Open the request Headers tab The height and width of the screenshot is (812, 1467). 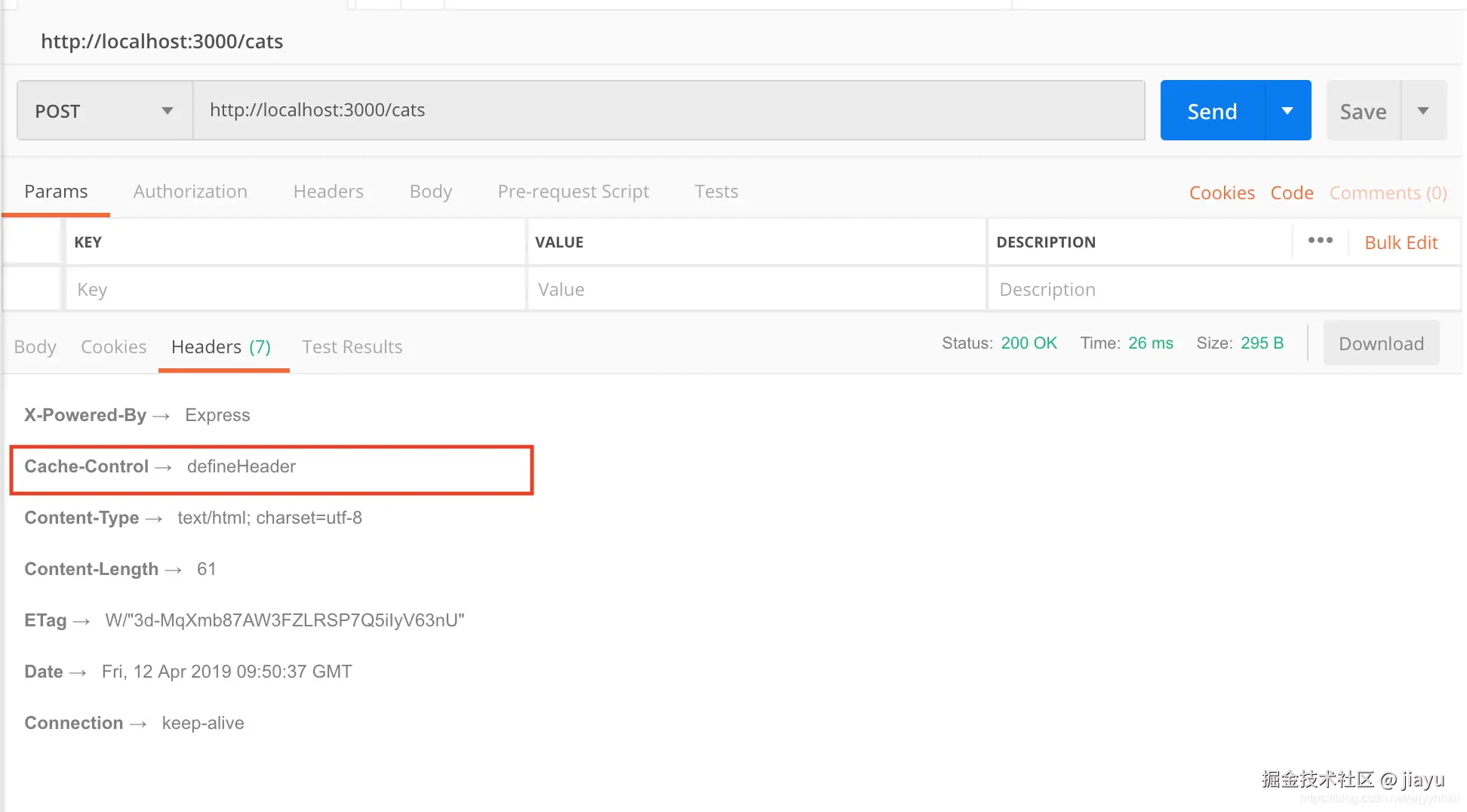328,192
